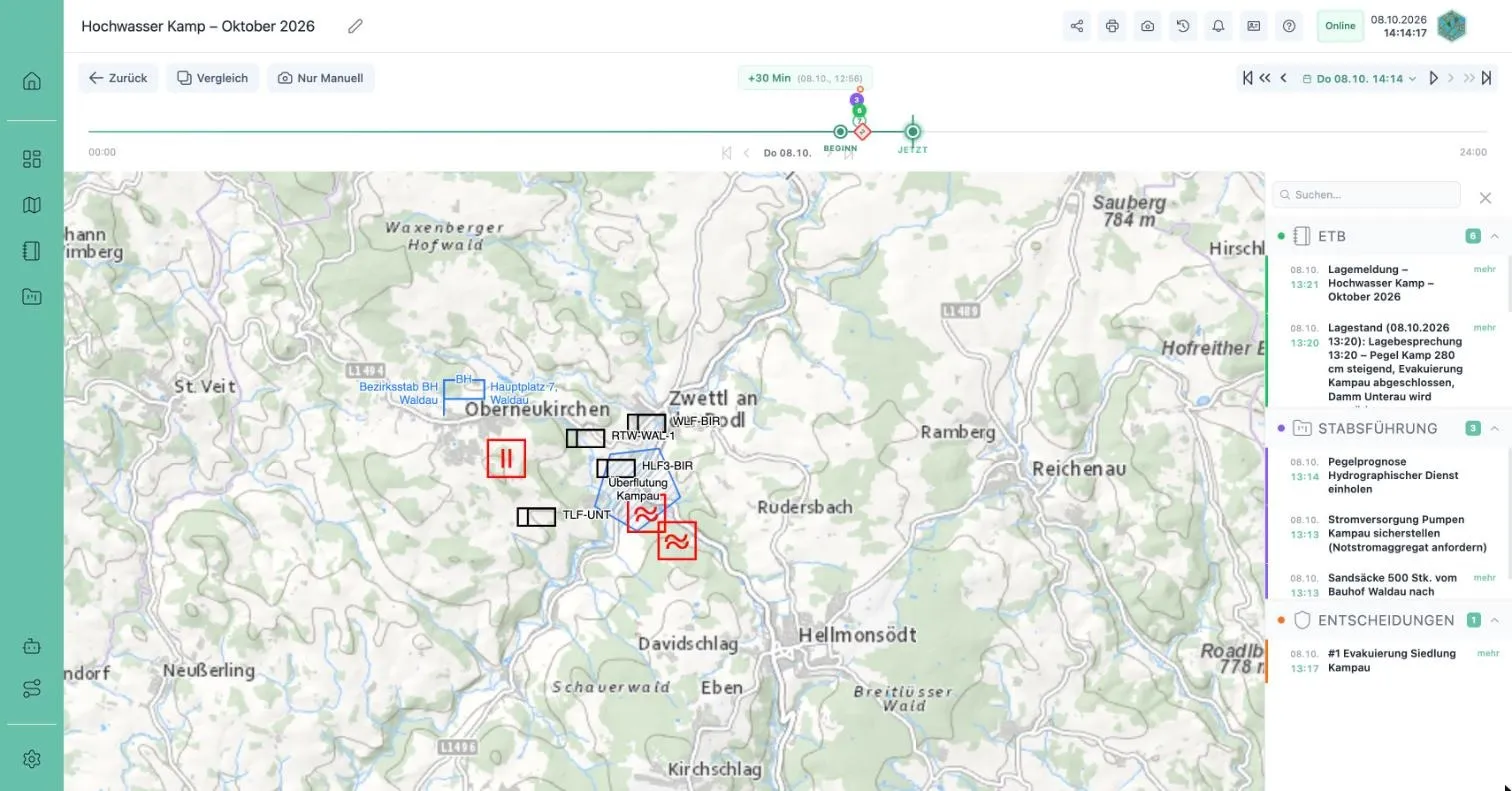This screenshot has height=791, width=1512.
Task: Show 'mehr' for the Lagestand 13:20 entry
Action: (1484, 327)
